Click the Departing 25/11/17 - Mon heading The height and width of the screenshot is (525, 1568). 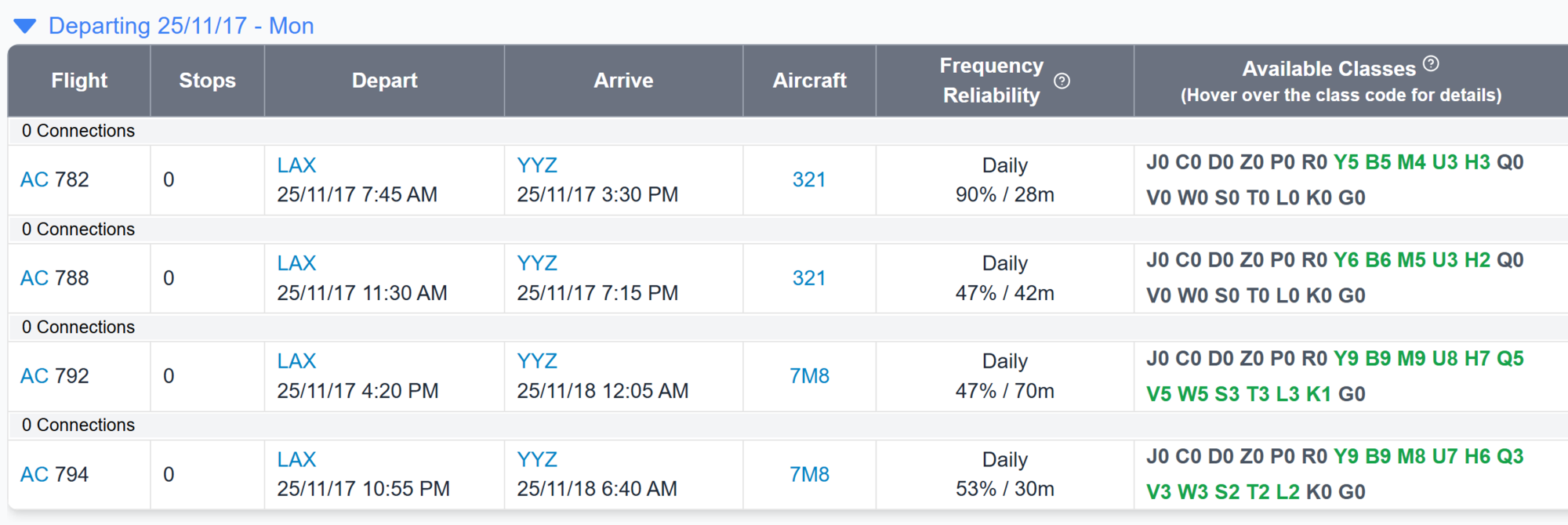pyautogui.click(x=181, y=26)
